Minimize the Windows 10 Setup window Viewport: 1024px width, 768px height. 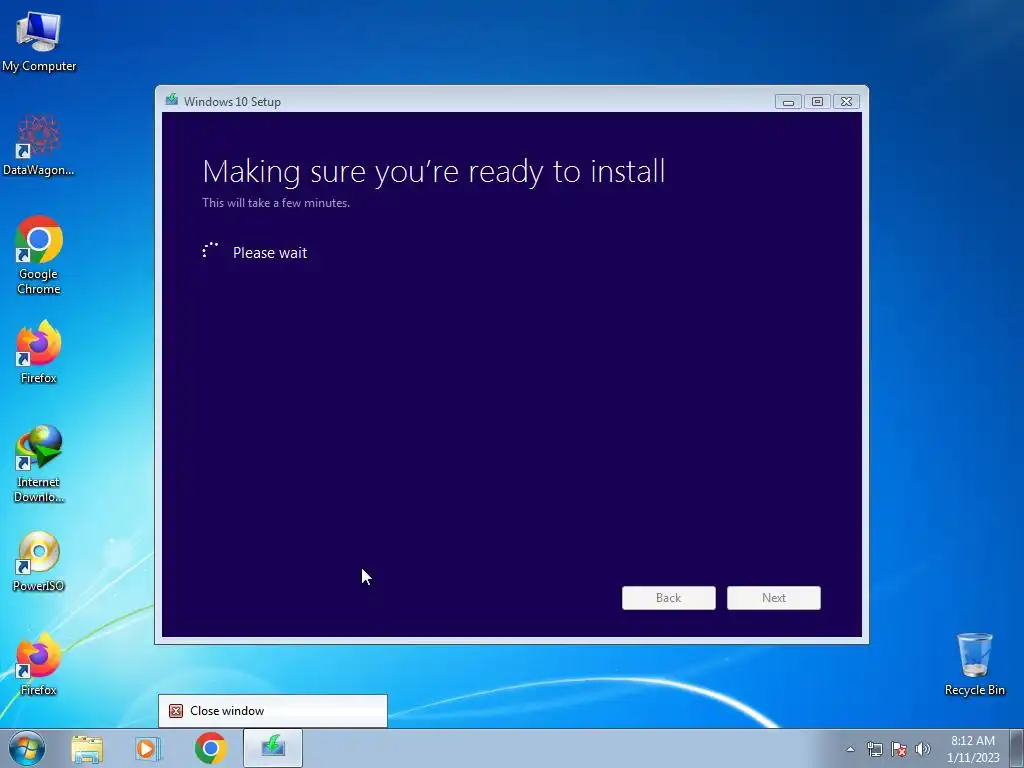(788, 102)
